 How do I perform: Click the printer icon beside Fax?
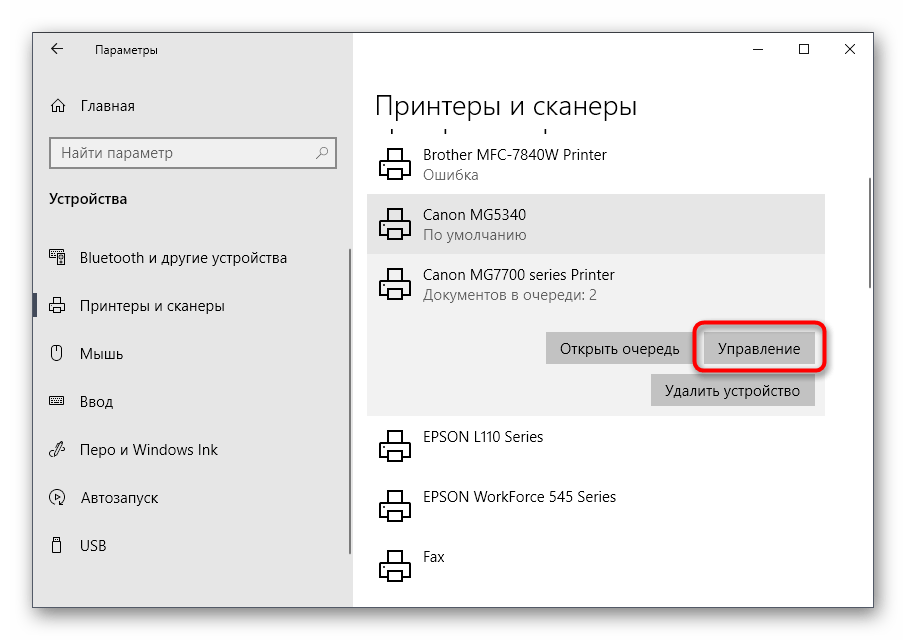click(x=394, y=567)
